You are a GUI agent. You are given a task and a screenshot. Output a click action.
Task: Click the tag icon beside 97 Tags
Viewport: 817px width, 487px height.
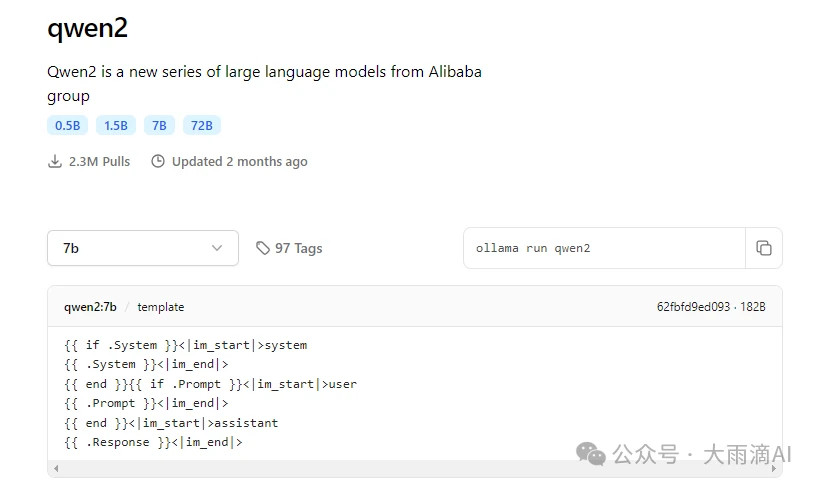(x=263, y=248)
